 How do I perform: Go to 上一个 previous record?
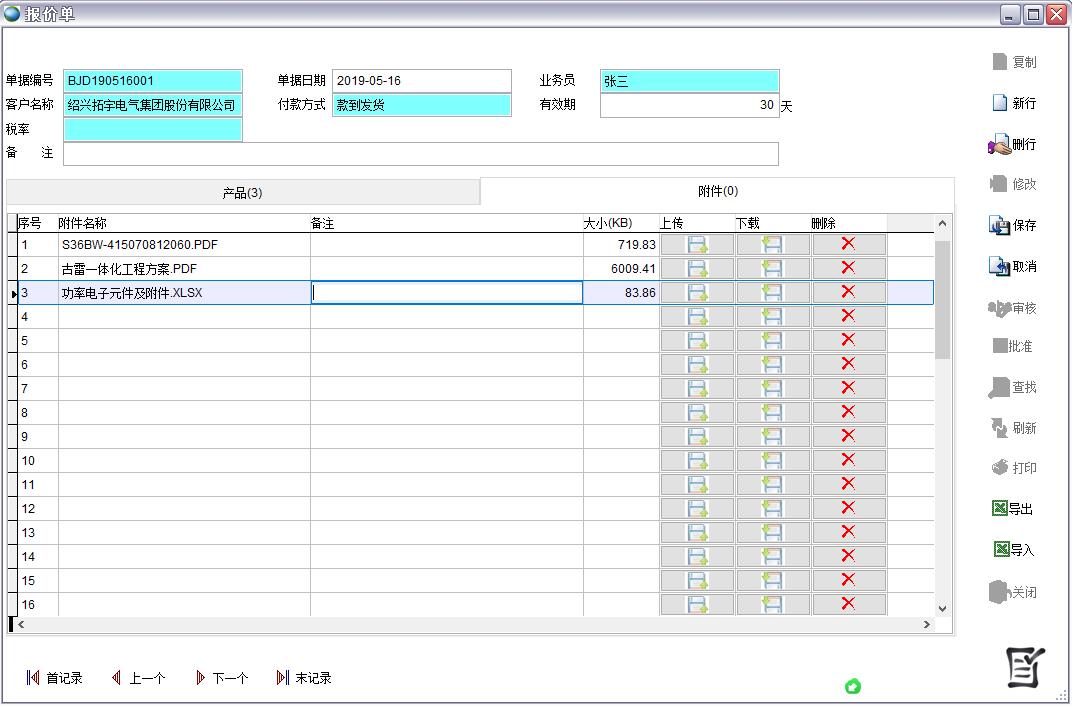[x=138, y=678]
